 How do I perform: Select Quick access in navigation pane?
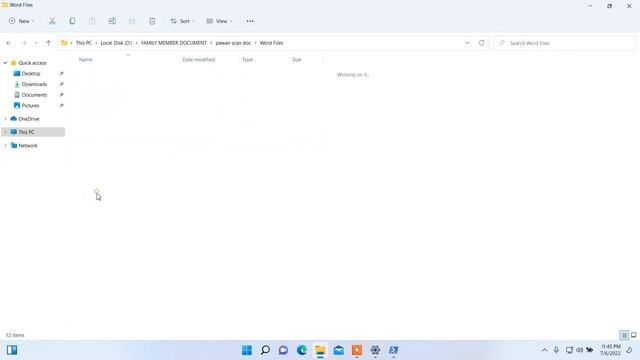coord(32,63)
